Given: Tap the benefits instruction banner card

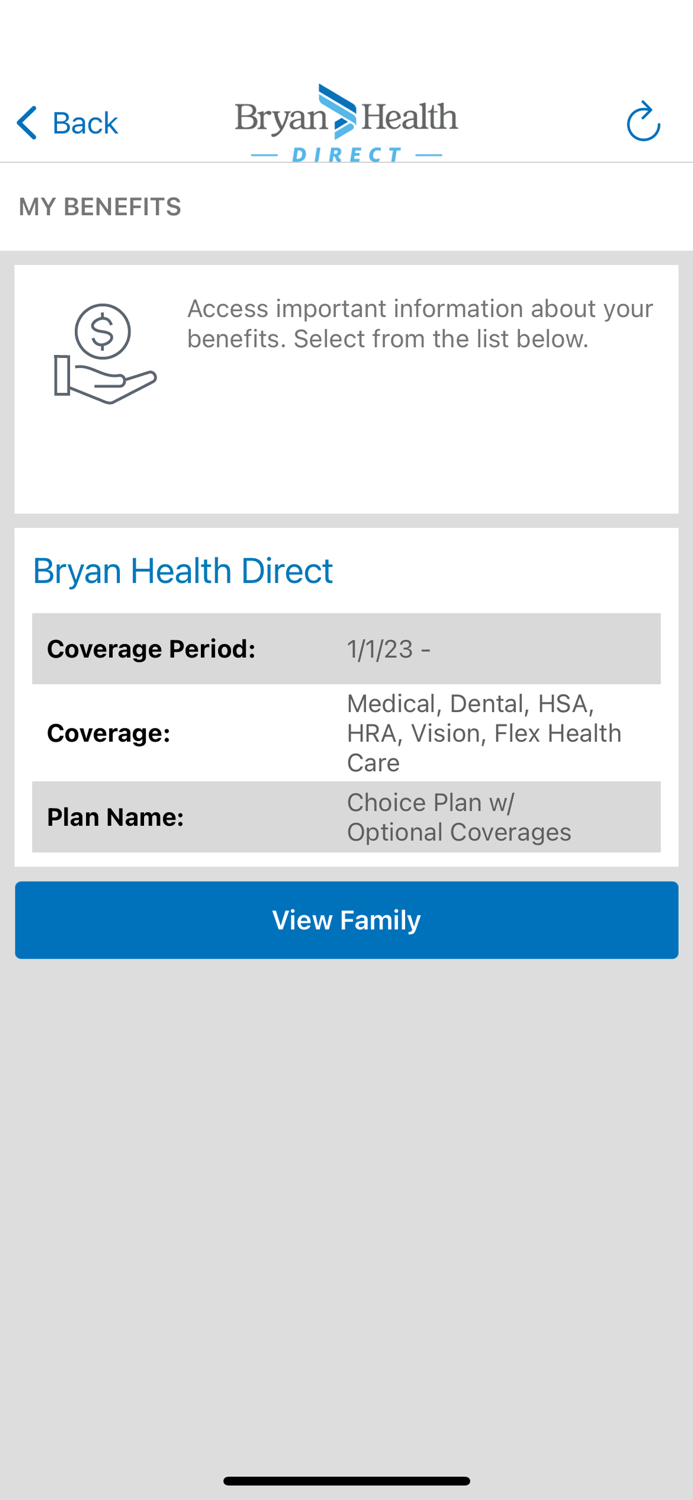Looking at the screenshot, I should (x=346, y=388).
